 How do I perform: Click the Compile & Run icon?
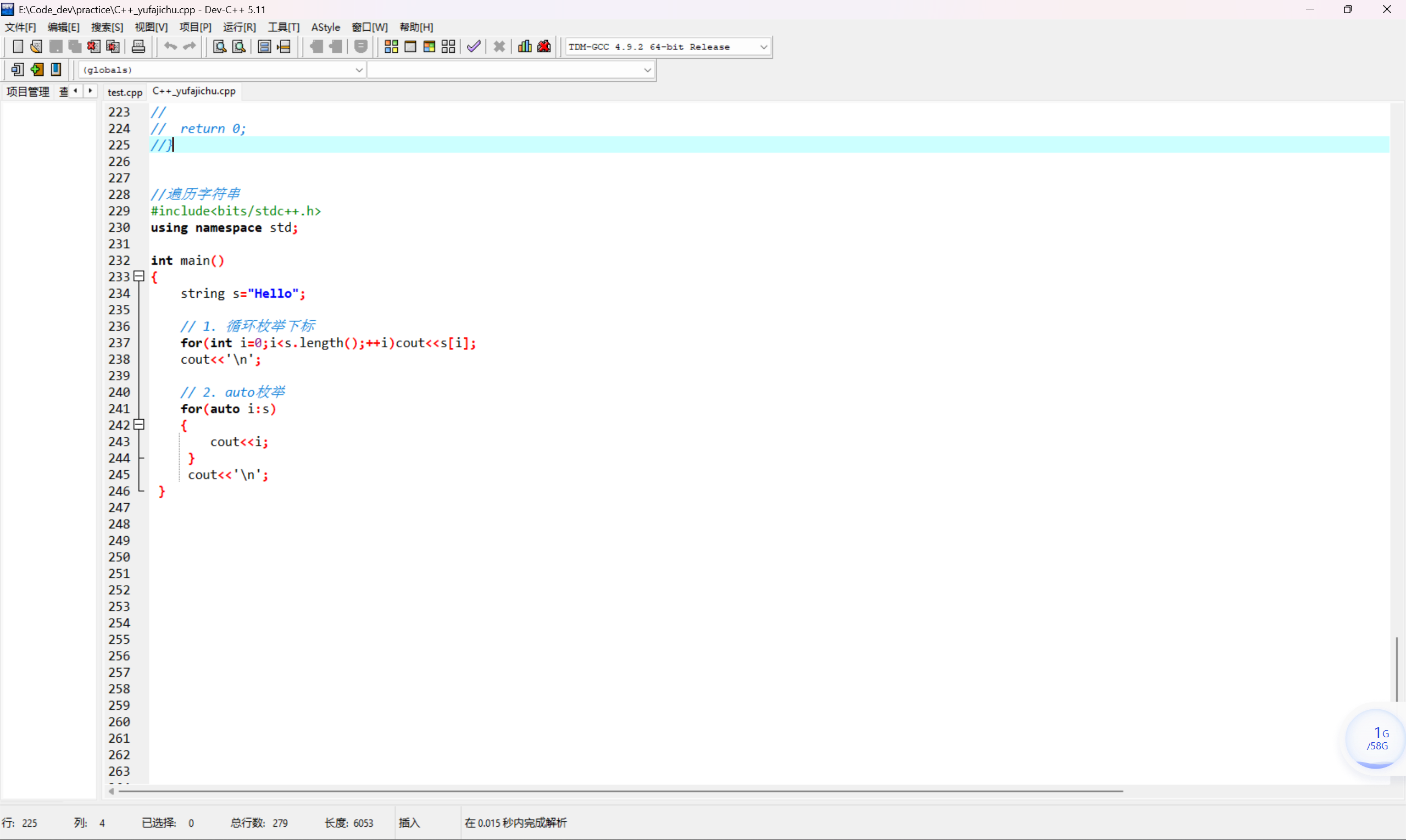pos(429,46)
